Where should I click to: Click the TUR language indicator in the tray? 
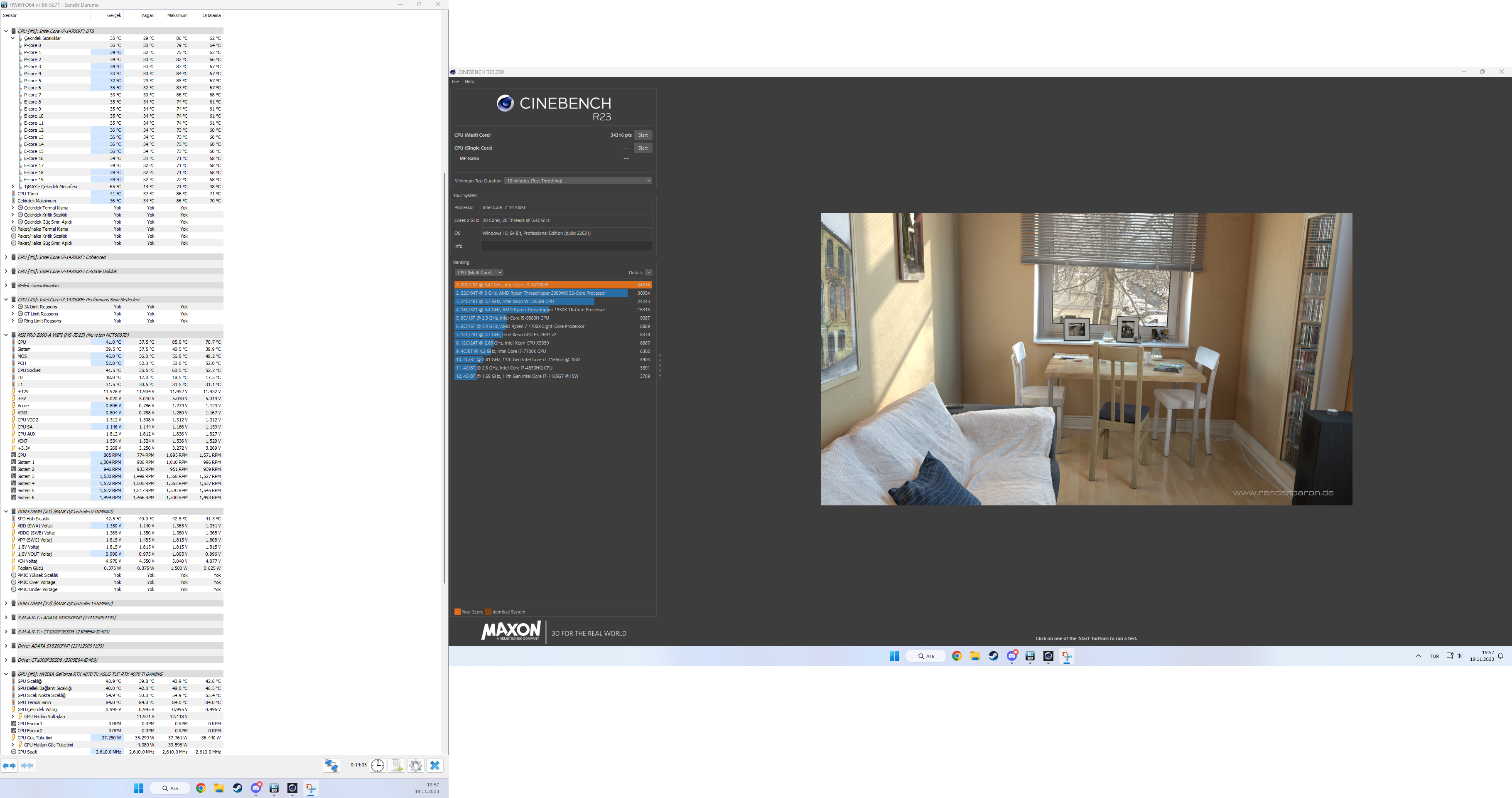[1434, 657]
